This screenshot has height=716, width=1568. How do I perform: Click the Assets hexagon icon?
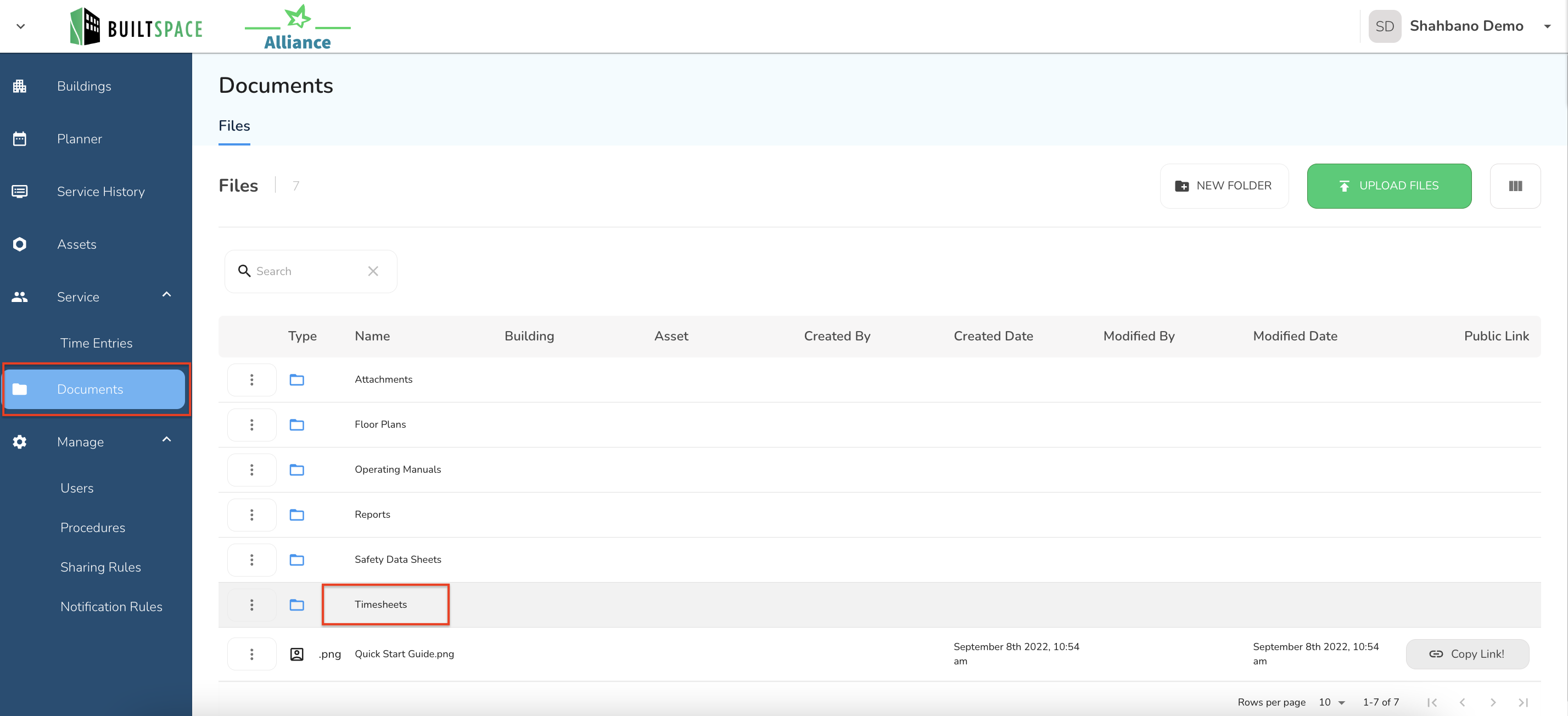[x=19, y=244]
